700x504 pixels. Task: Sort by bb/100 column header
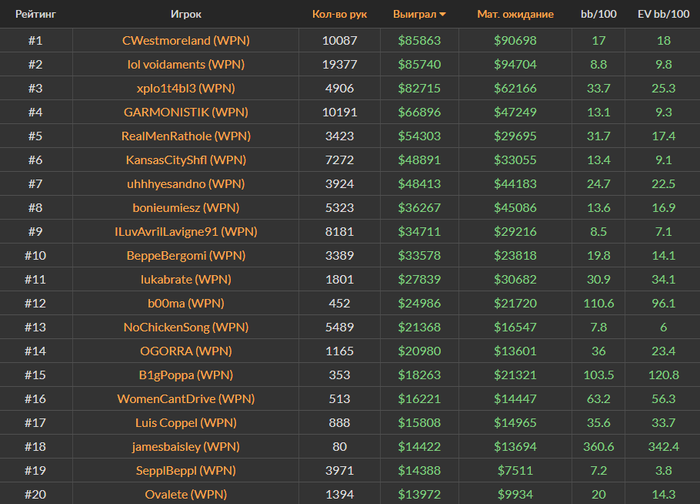[x=599, y=15]
